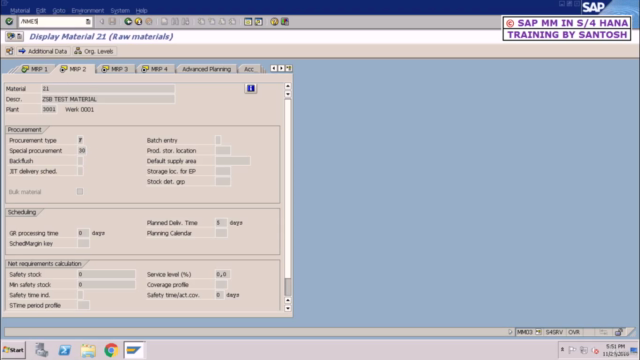Image resolution: width=640 pixels, height=360 pixels.
Task: Click the green Back arrow icon
Action: 128,22
